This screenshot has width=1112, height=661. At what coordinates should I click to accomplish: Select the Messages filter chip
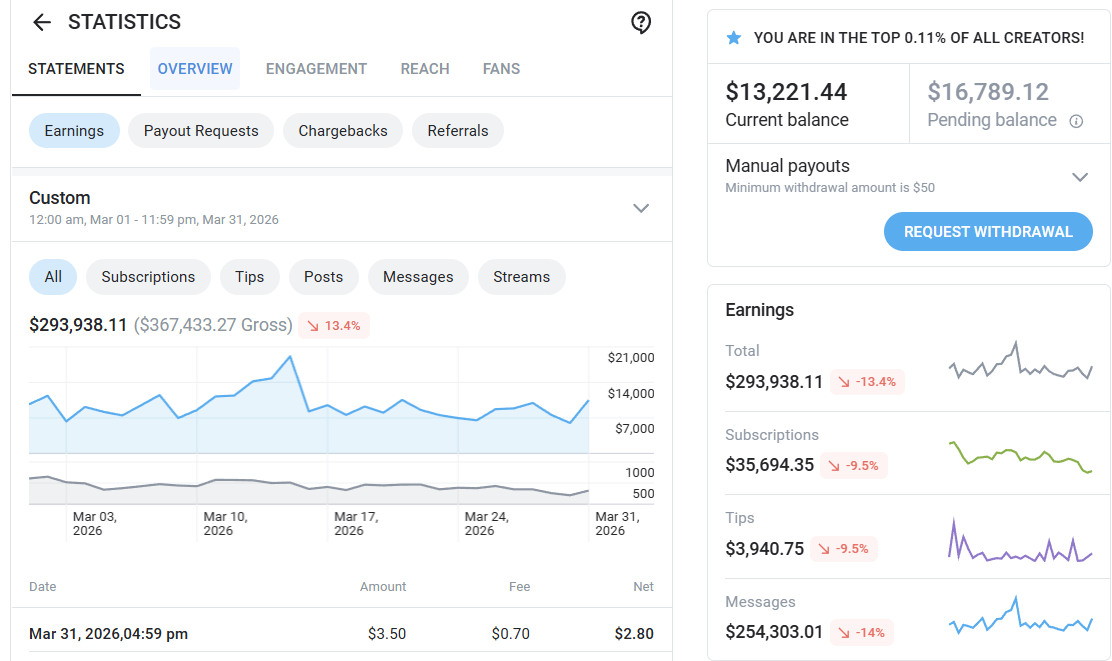[418, 277]
